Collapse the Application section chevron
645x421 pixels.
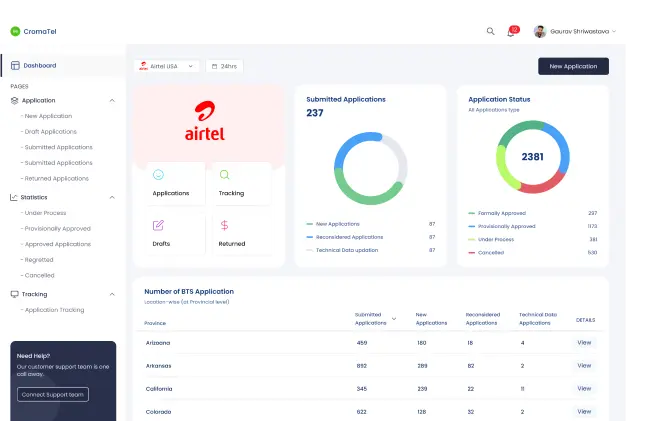tap(112, 100)
